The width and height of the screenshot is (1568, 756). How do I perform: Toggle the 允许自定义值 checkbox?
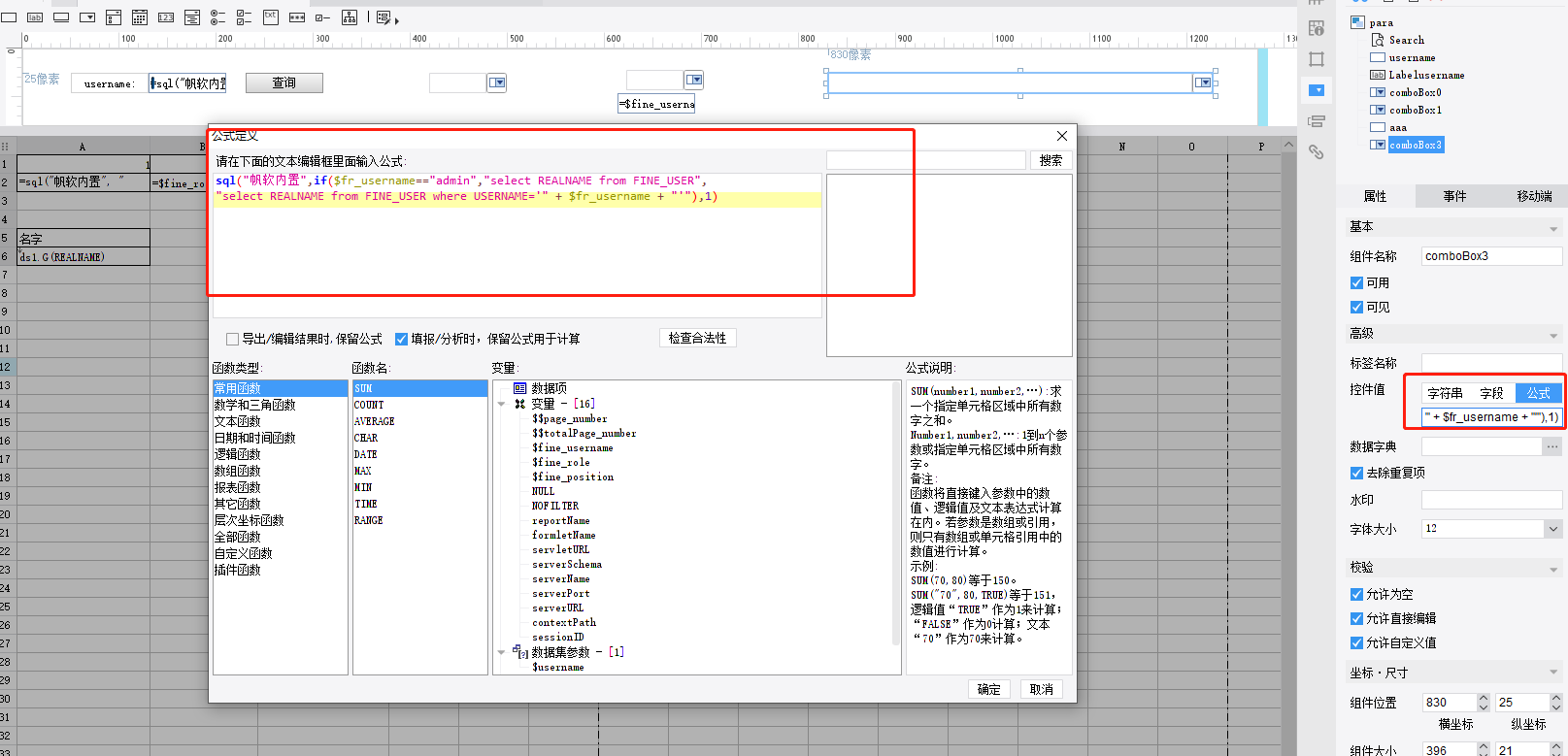click(x=1356, y=642)
